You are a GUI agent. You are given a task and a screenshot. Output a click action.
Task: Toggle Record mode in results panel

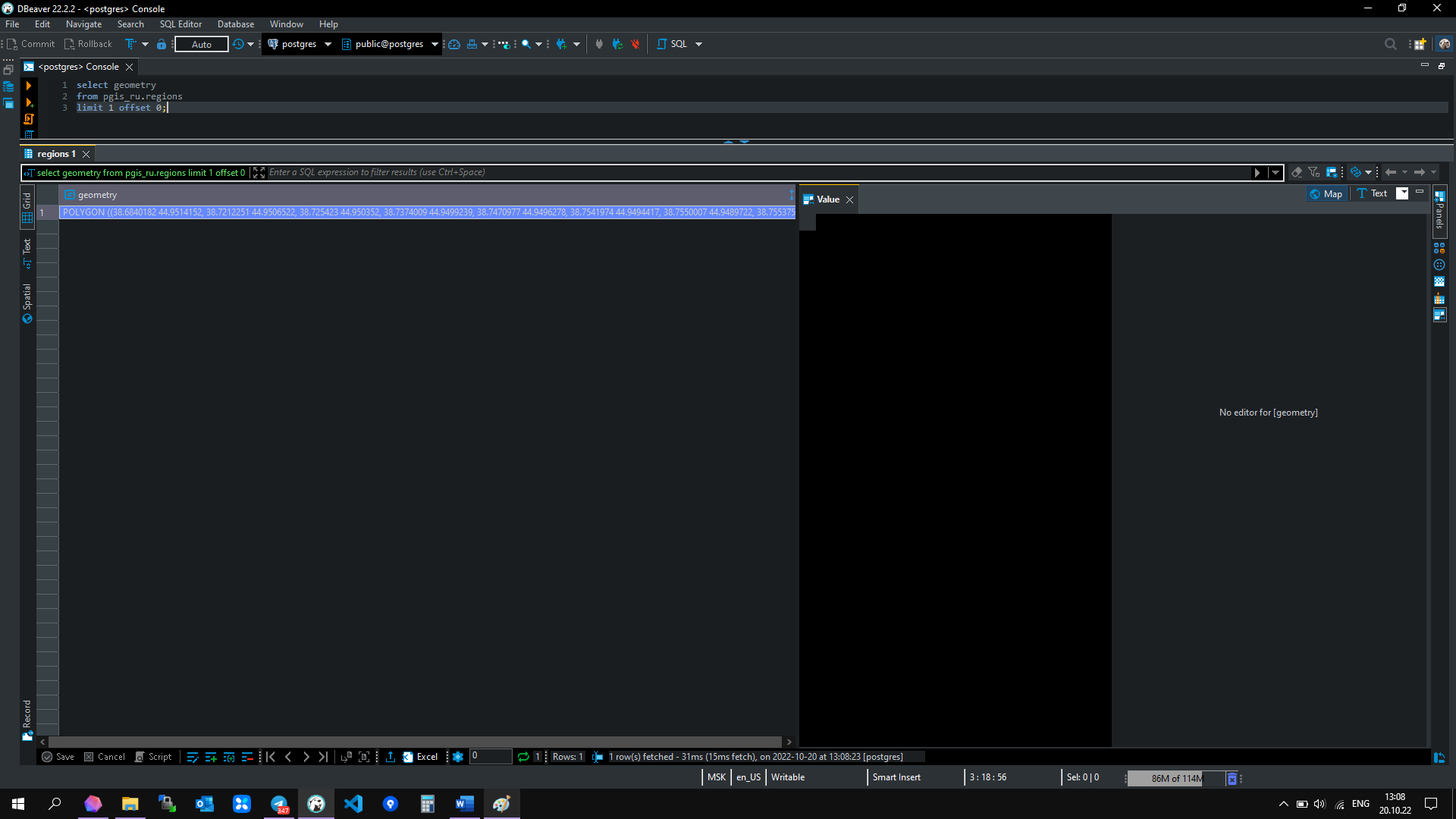[27, 719]
